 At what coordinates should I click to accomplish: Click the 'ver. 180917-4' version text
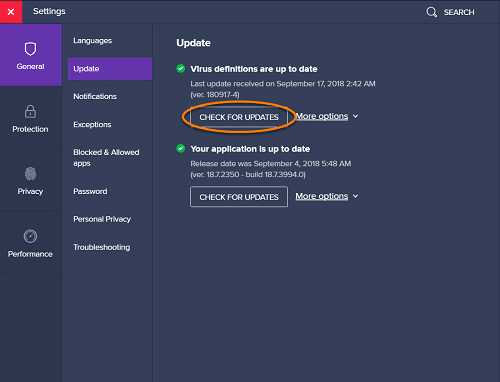(215, 95)
